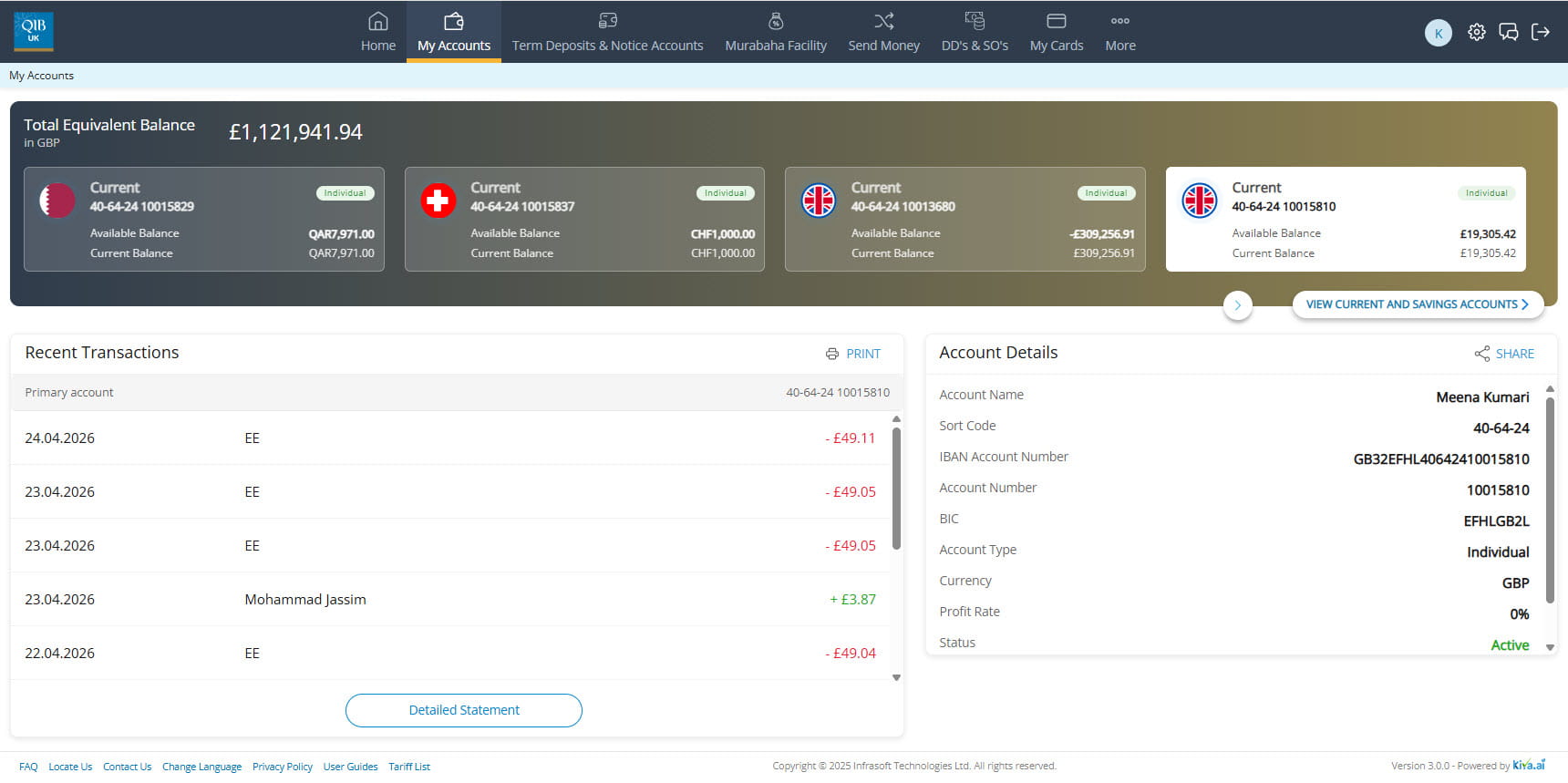Go to the Home tab label
This screenshot has height=783, width=1568.
click(x=378, y=46)
